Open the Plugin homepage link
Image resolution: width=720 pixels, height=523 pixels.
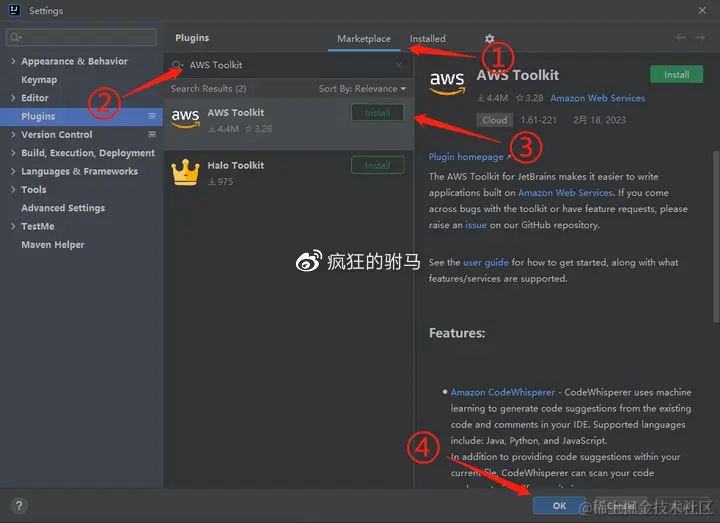[466, 157]
